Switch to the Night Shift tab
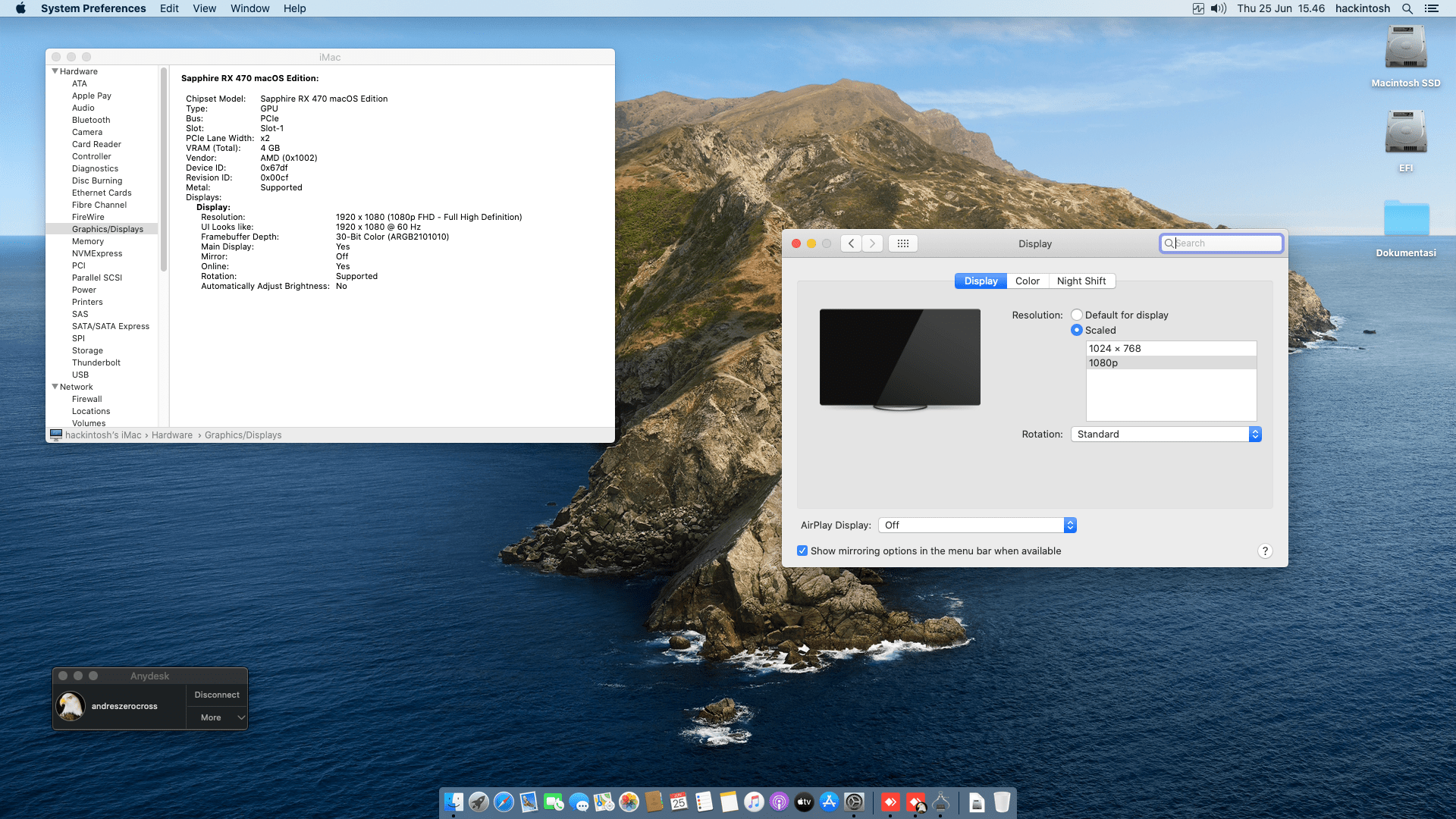 1081,281
